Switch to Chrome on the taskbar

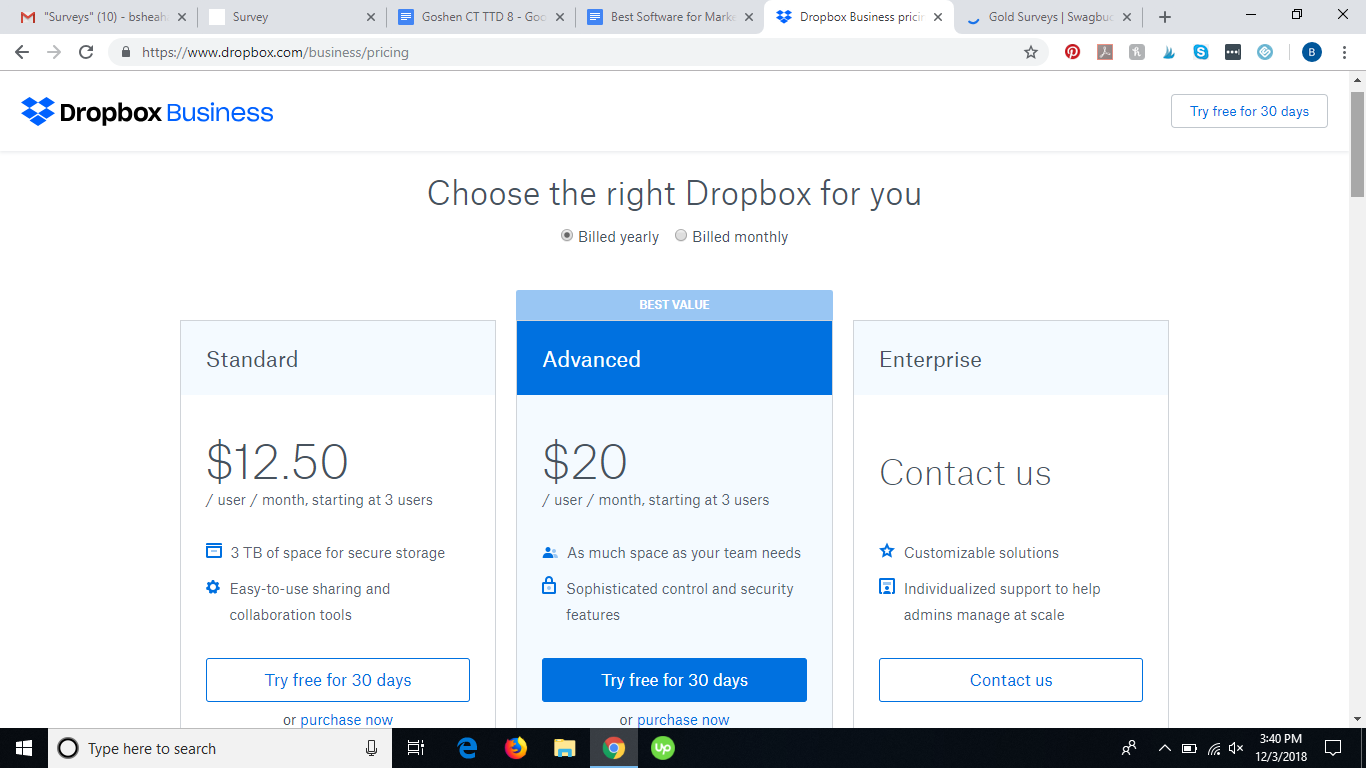pos(614,748)
